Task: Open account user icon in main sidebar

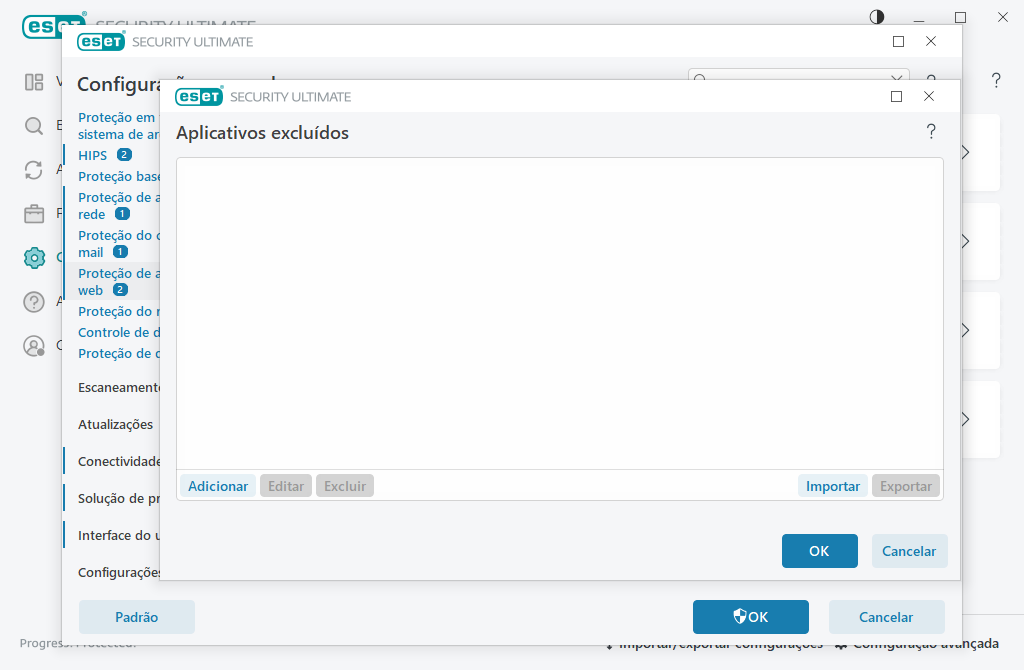Action: pos(34,345)
